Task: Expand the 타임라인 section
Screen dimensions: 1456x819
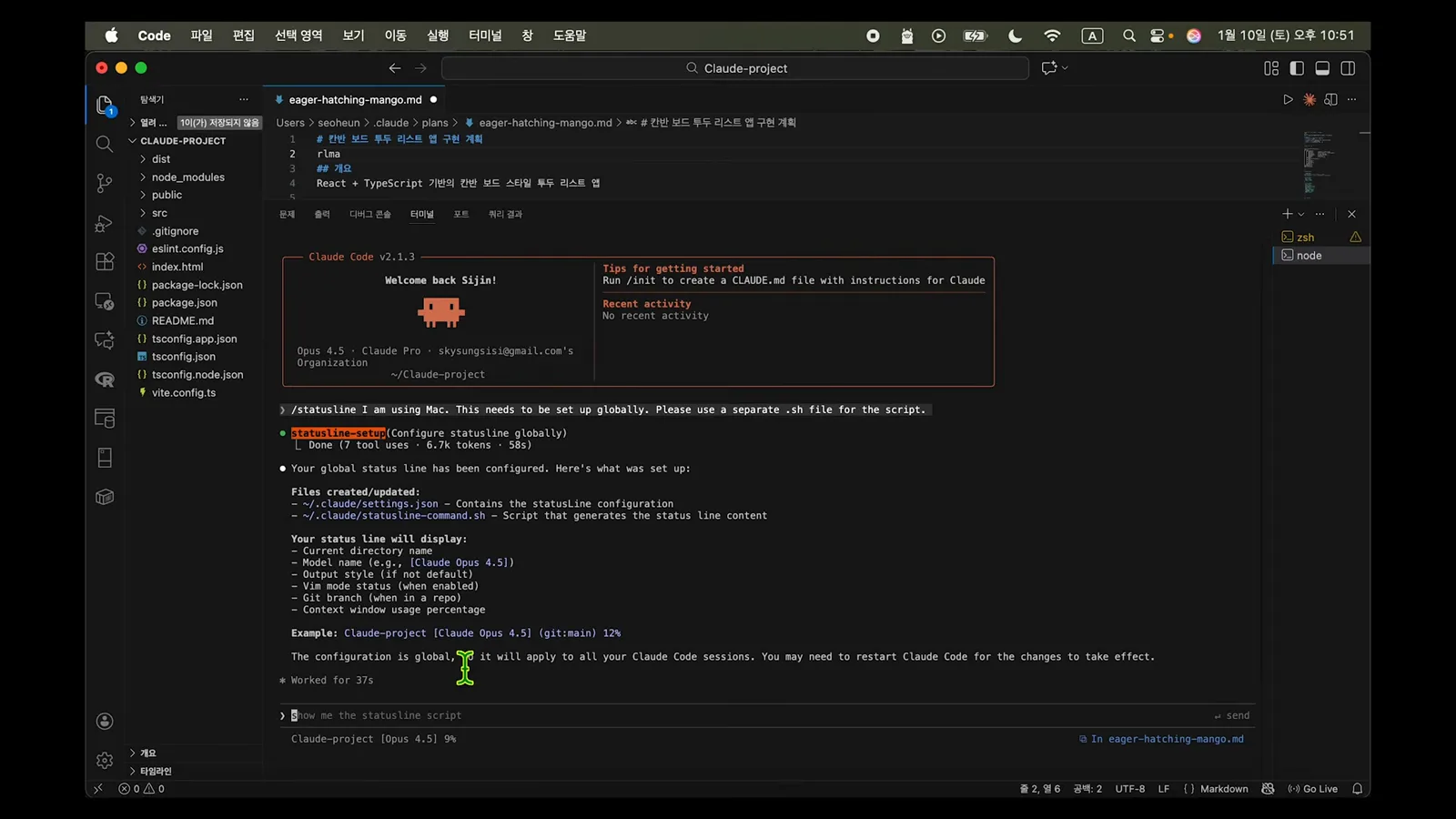Action: point(156,771)
